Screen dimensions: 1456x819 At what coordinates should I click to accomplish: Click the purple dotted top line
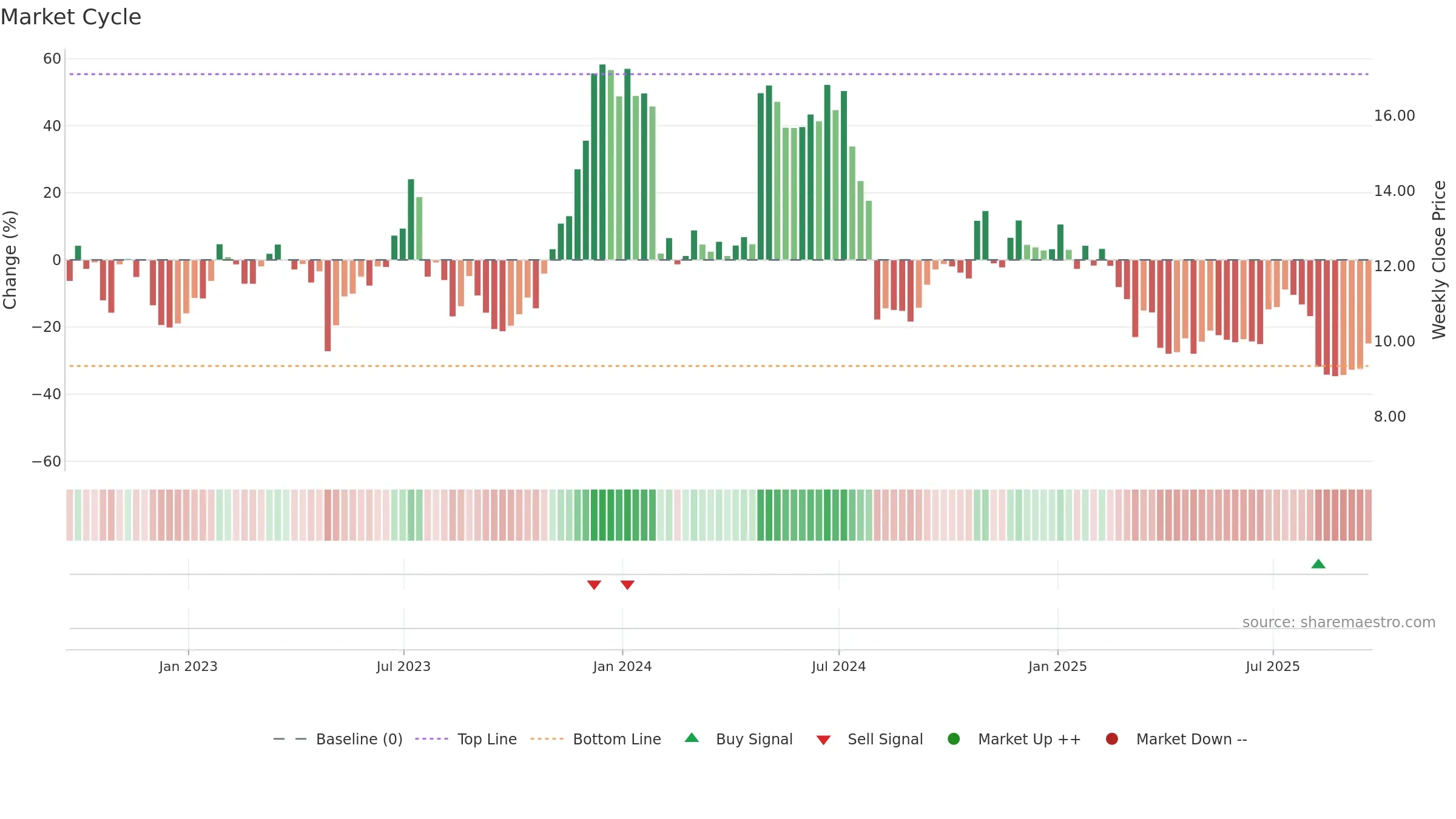(x=719, y=74)
